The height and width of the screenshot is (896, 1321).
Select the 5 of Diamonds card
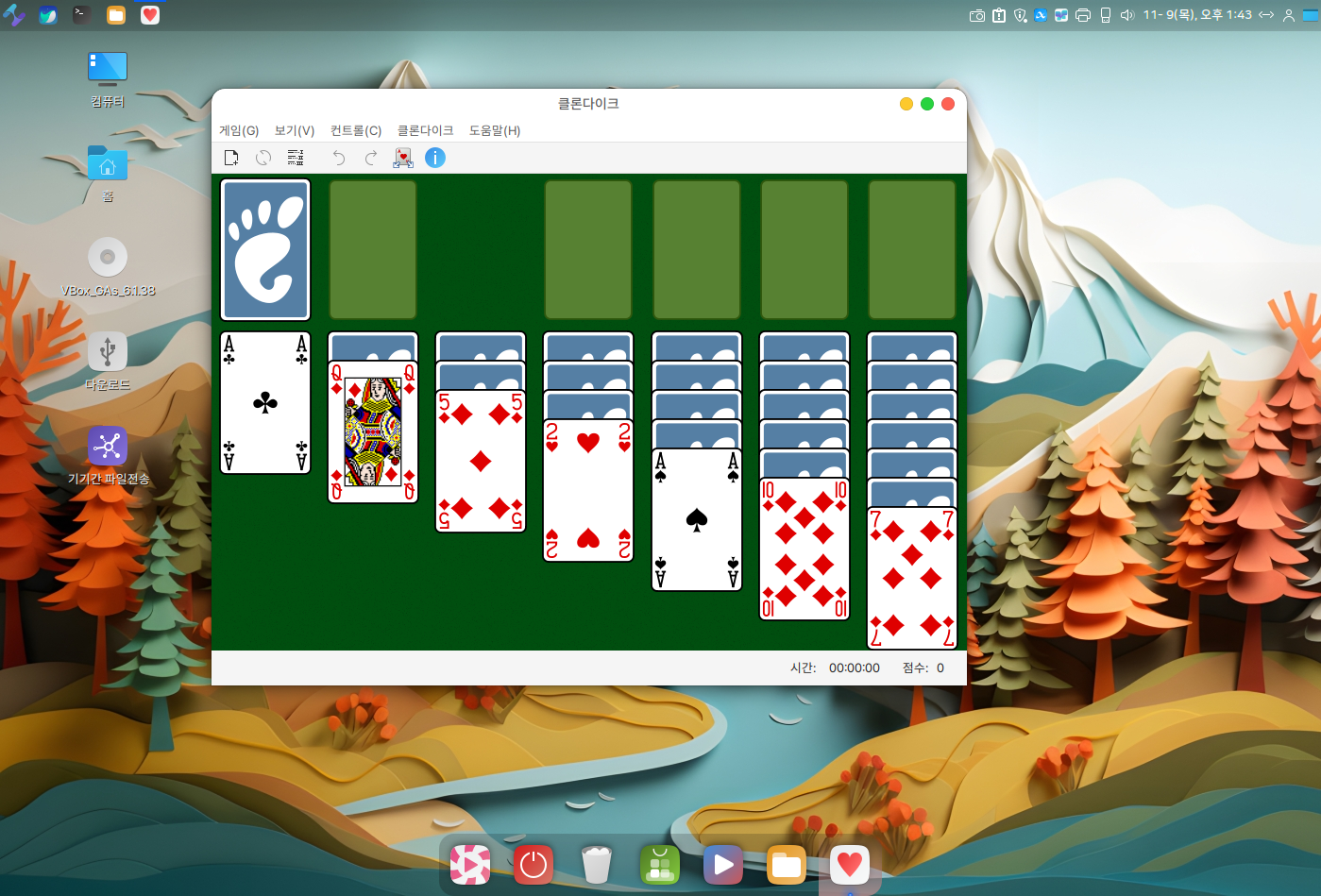coord(481,461)
